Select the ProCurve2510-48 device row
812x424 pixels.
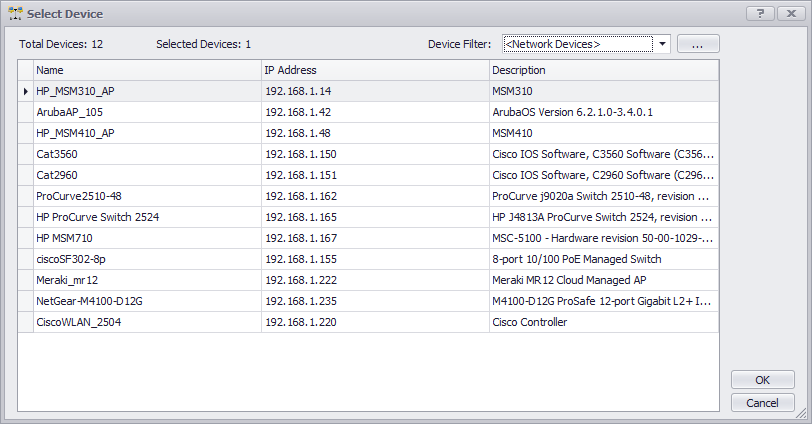coord(368,196)
